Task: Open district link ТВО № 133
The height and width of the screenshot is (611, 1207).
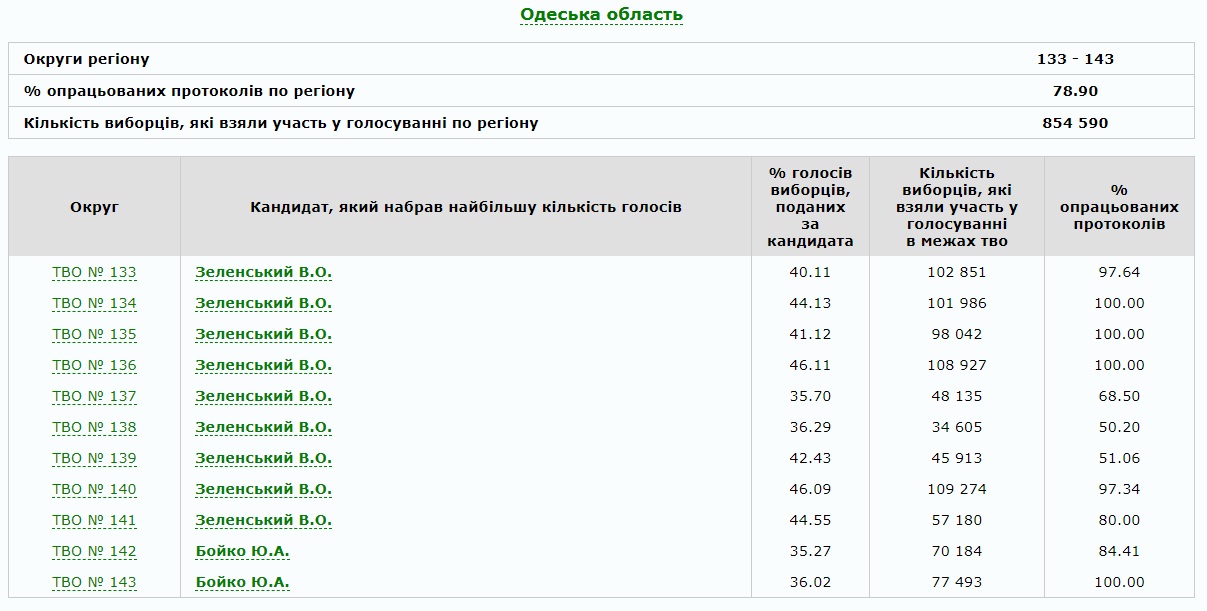Action: [x=94, y=272]
